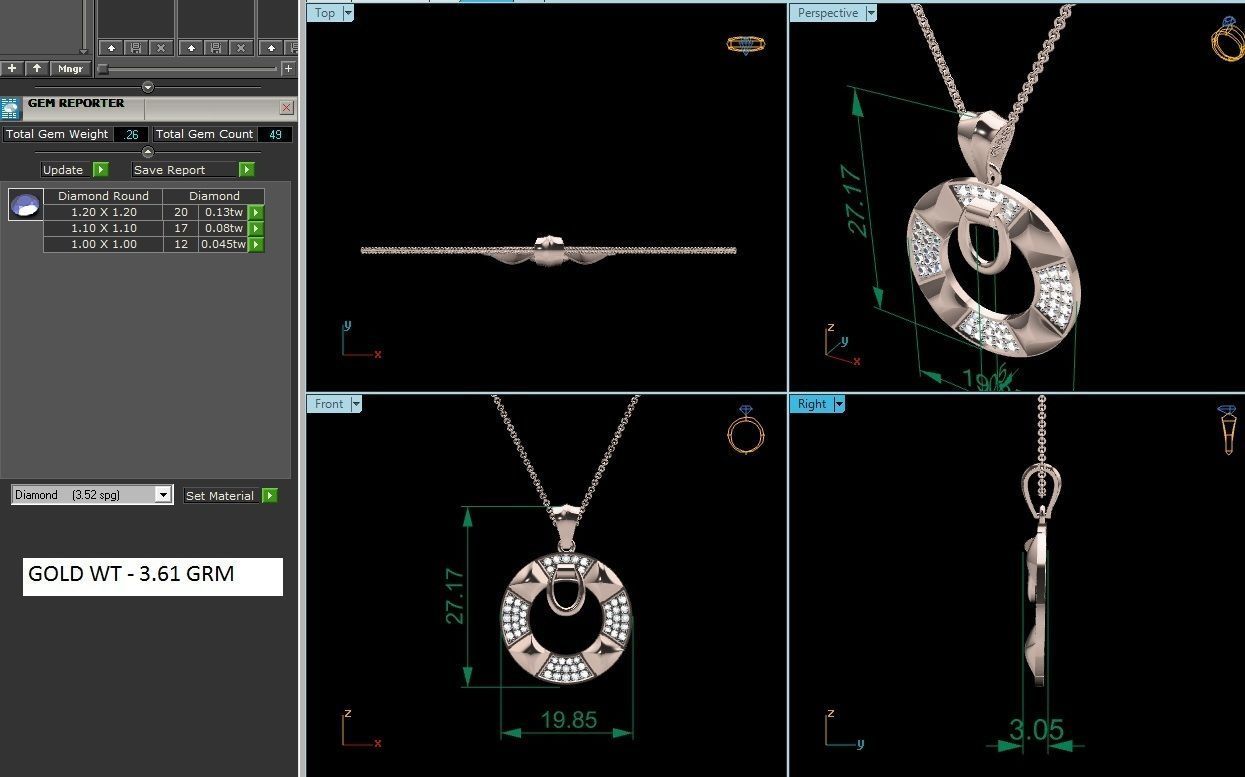Click the quantity cell showing 17

click(181, 228)
